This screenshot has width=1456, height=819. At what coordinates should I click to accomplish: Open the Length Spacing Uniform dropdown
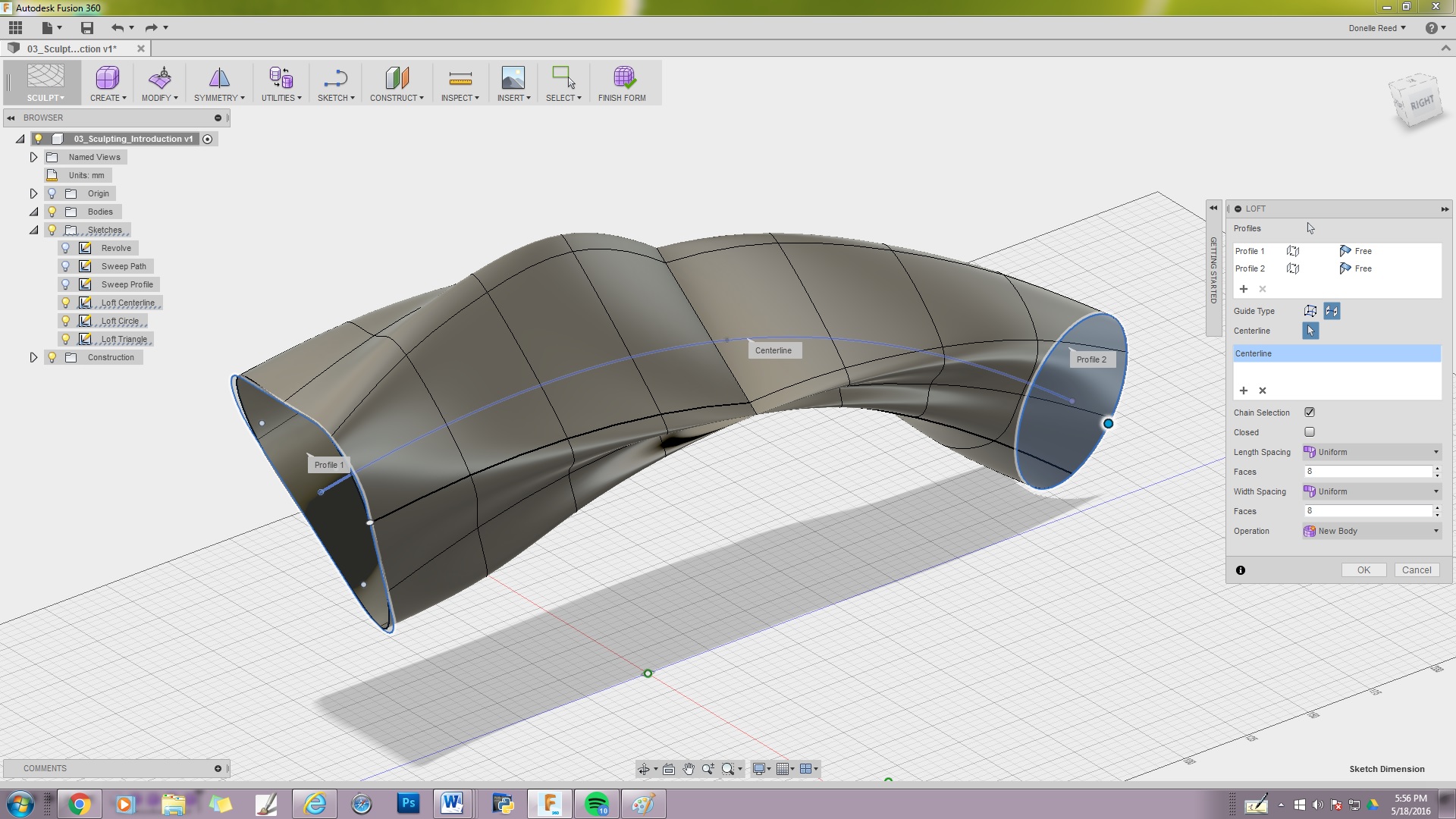click(x=1371, y=452)
